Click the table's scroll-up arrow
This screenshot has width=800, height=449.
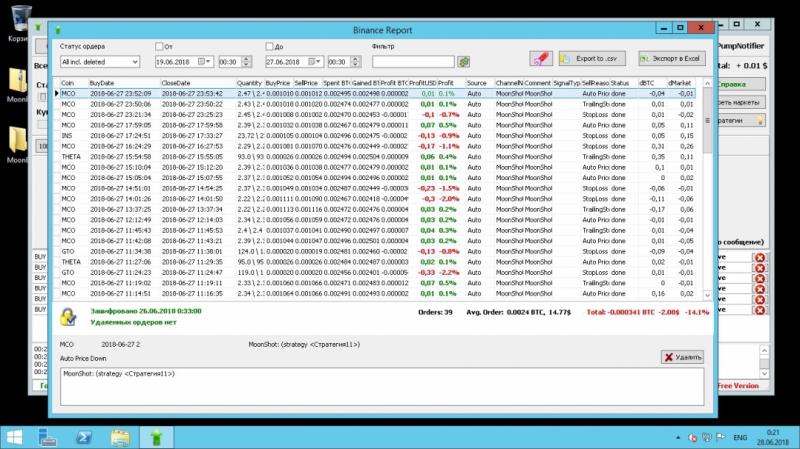(x=707, y=83)
